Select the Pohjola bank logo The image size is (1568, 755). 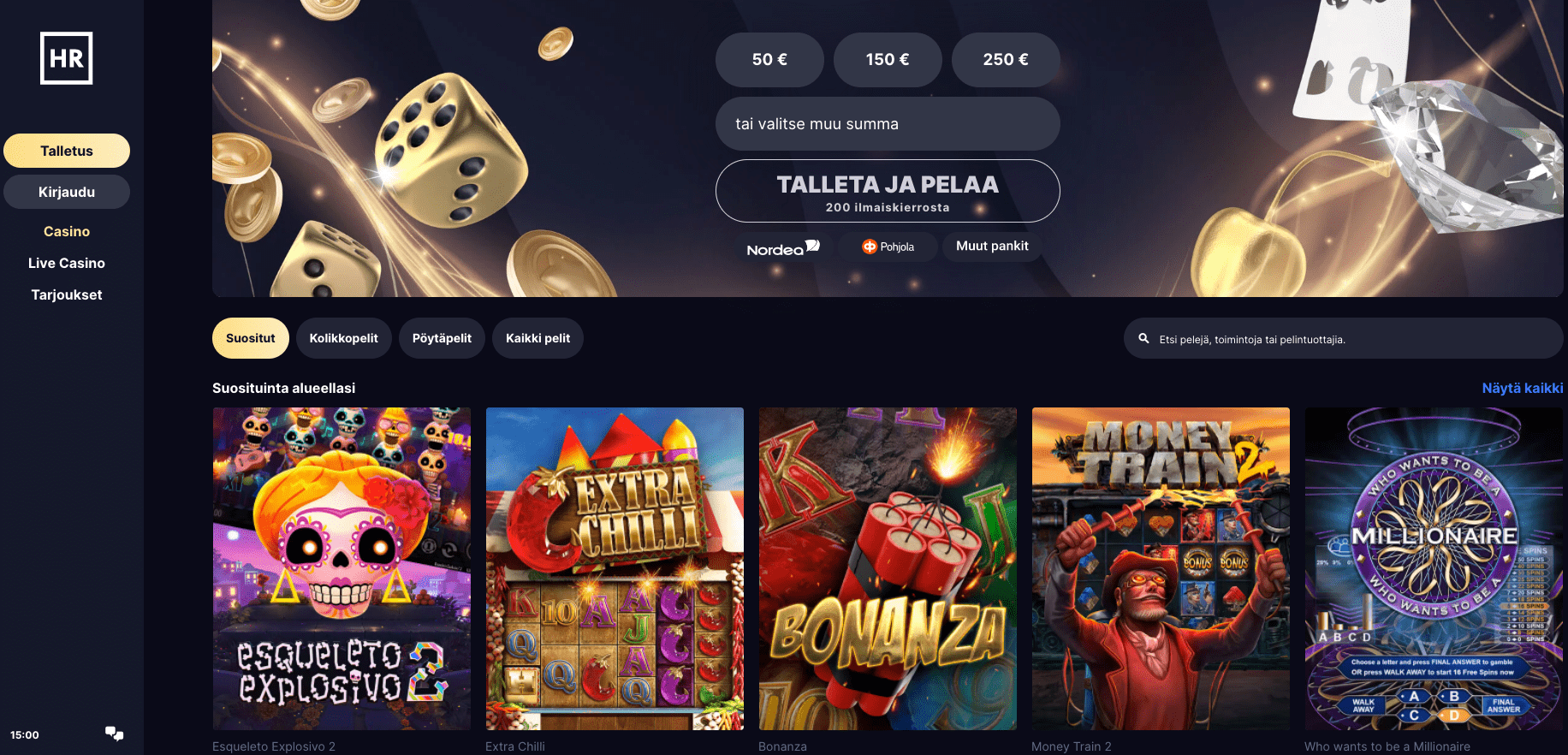888,247
